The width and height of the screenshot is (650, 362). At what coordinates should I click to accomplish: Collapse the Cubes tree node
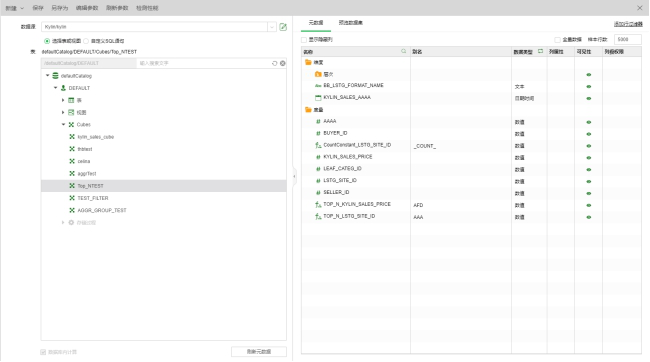click(63, 124)
